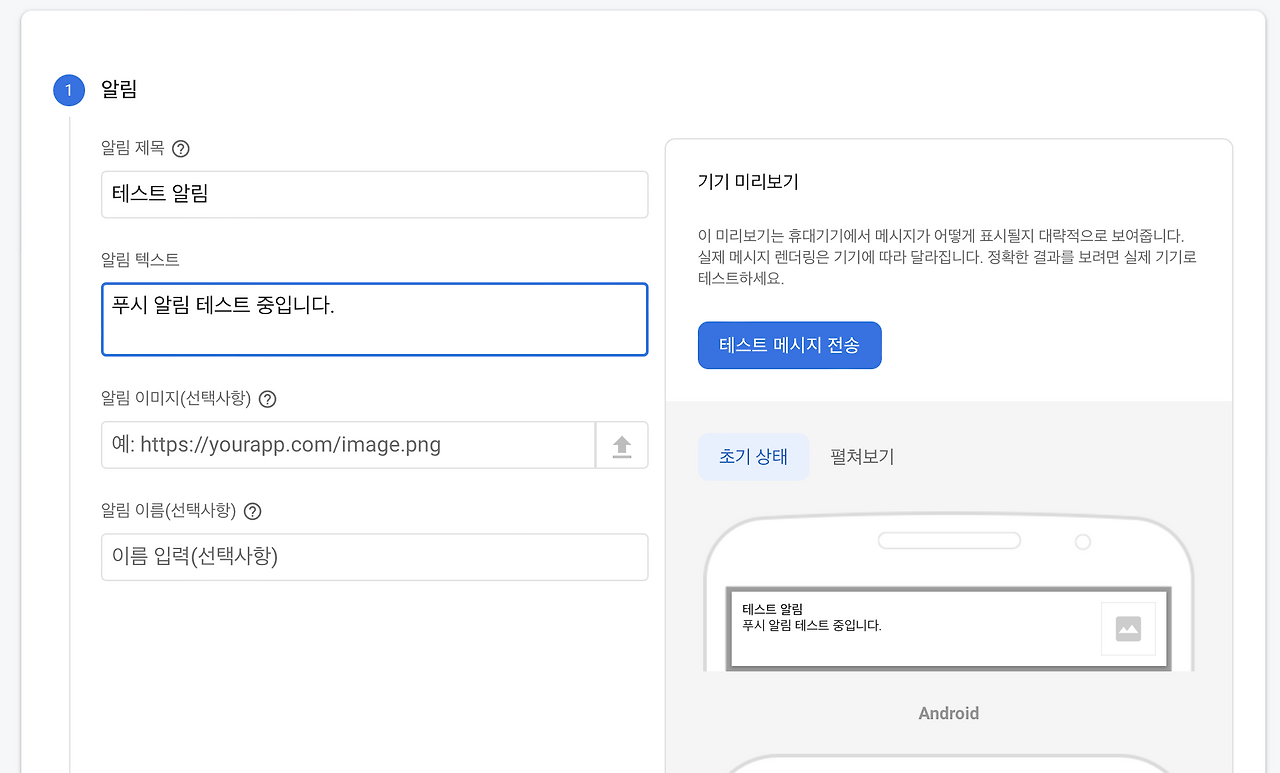Click the notification preview card showing 테스트 알림
The width and height of the screenshot is (1280, 773).
coord(948,628)
